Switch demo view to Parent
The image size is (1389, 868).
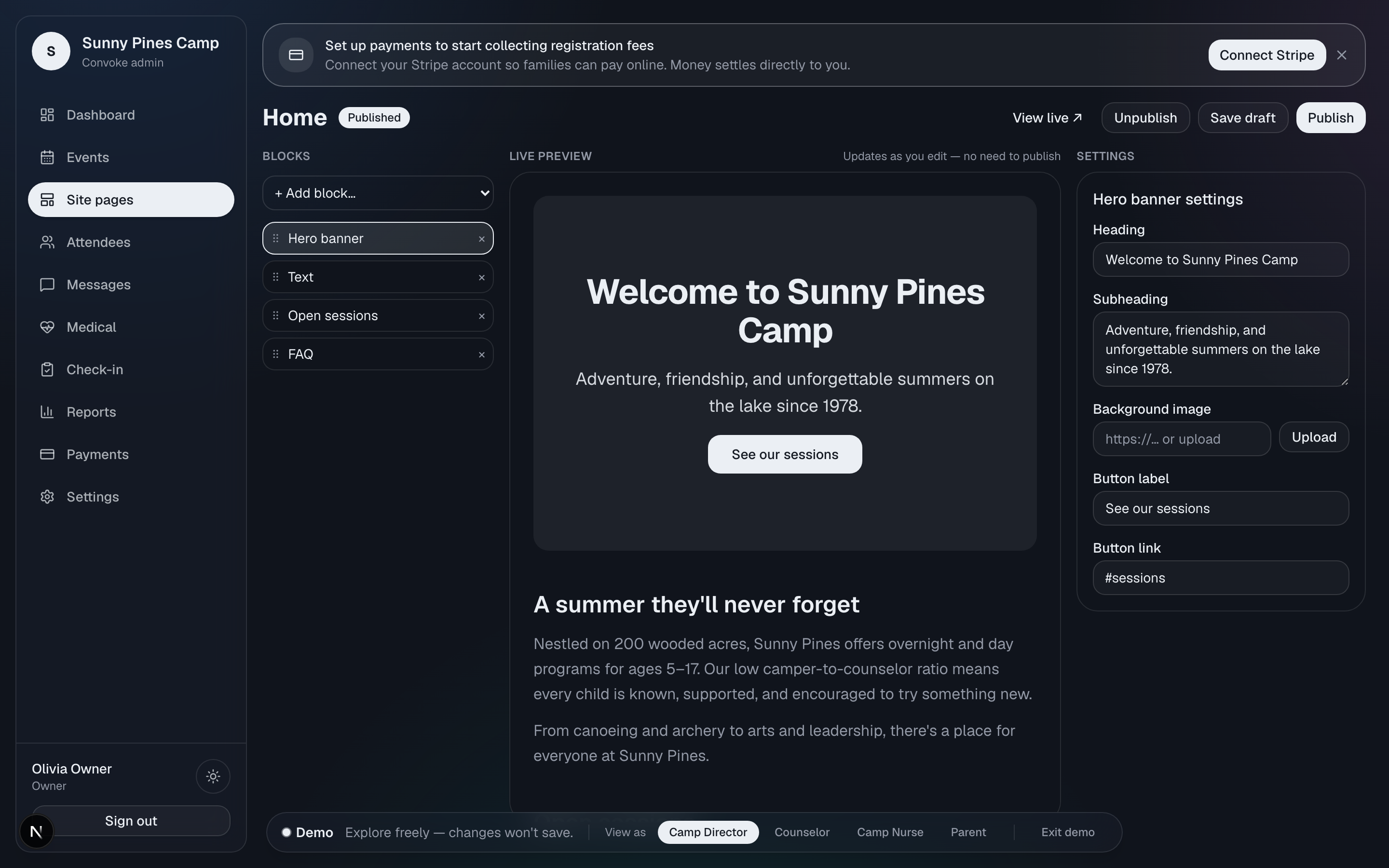(968, 832)
